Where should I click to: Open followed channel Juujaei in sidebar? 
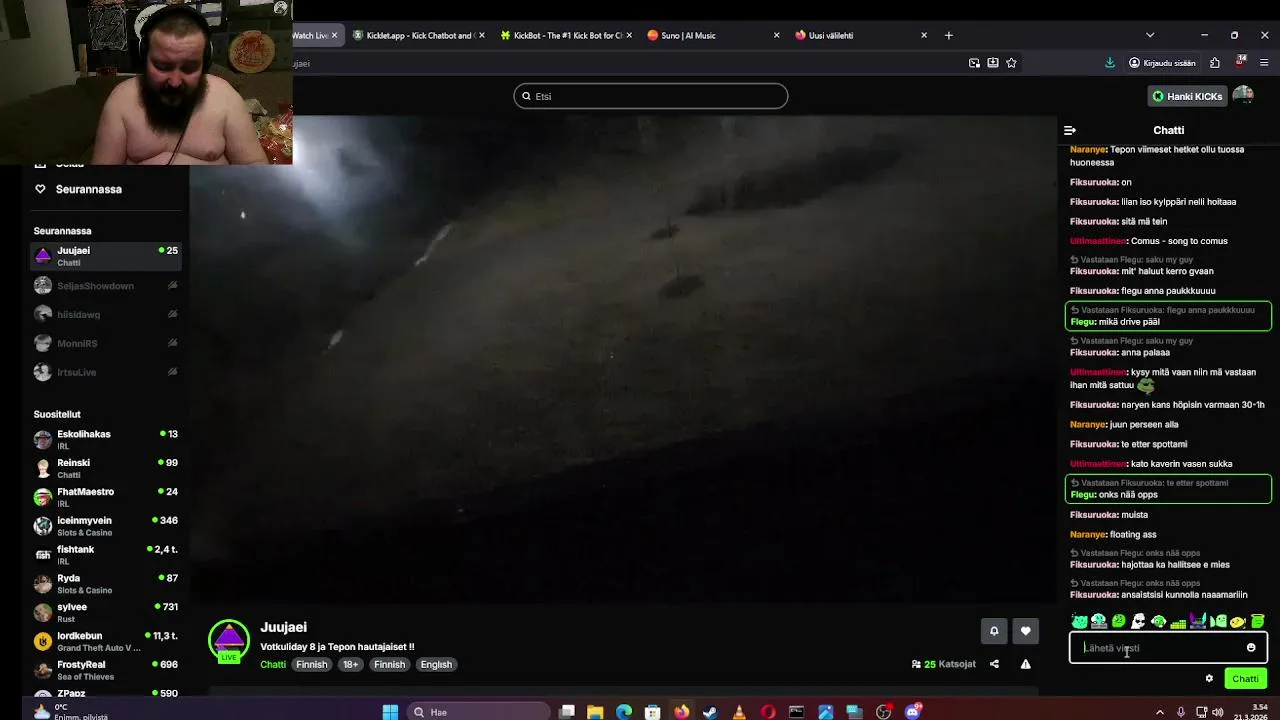coord(106,256)
